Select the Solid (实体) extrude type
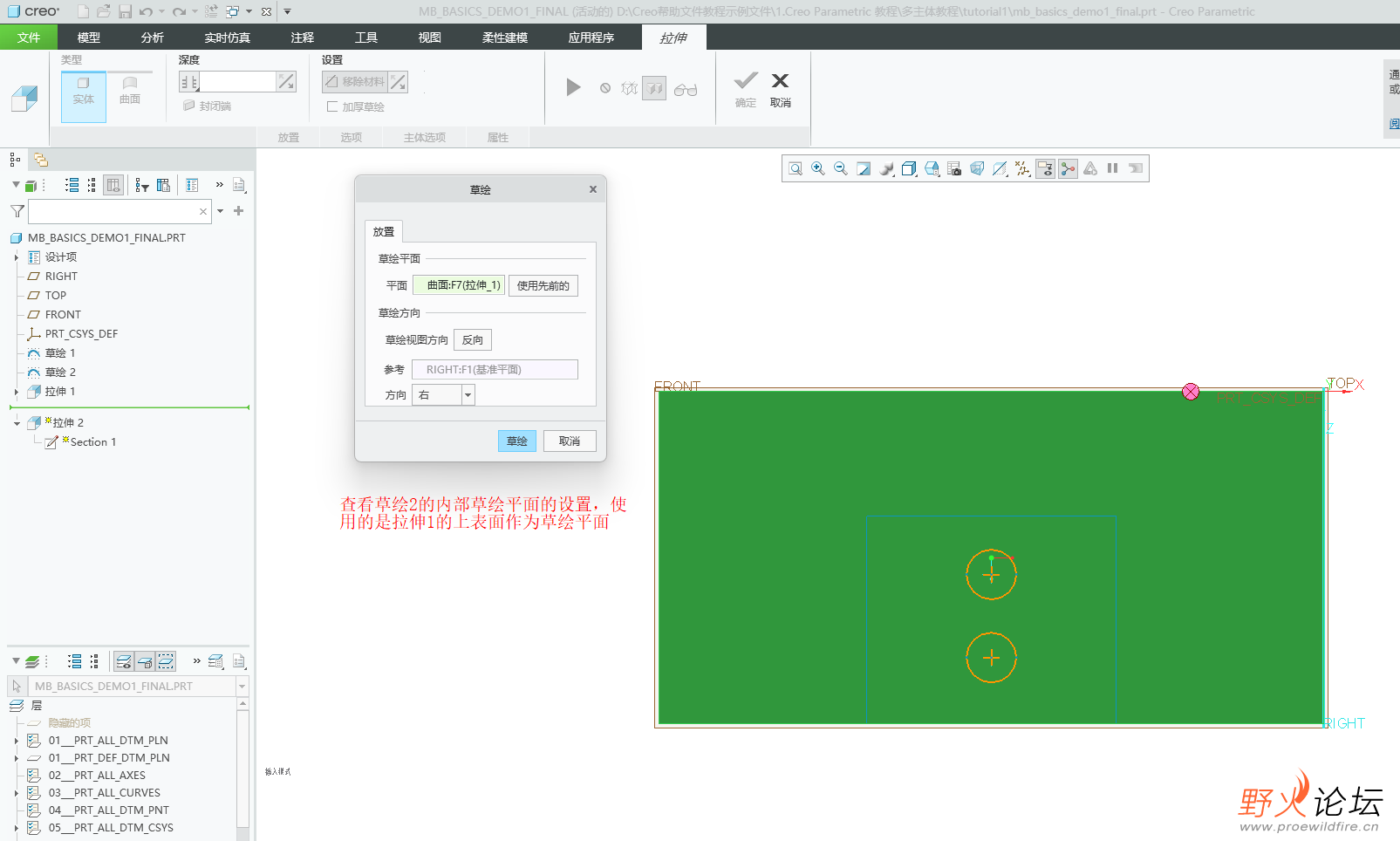The image size is (1400, 841). click(84, 96)
